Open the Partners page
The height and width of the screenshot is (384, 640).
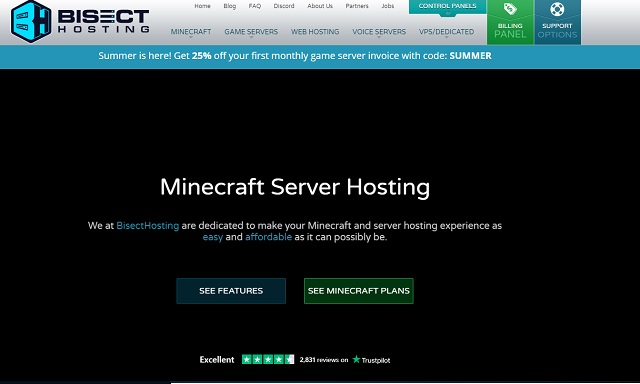point(357,6)
